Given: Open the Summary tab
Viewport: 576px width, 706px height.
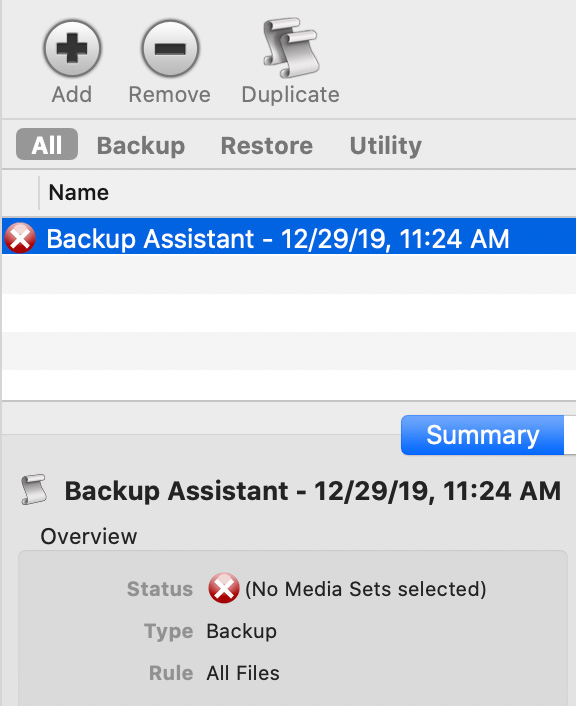Looking at the screenshot, I should click(x=482, y=435).
